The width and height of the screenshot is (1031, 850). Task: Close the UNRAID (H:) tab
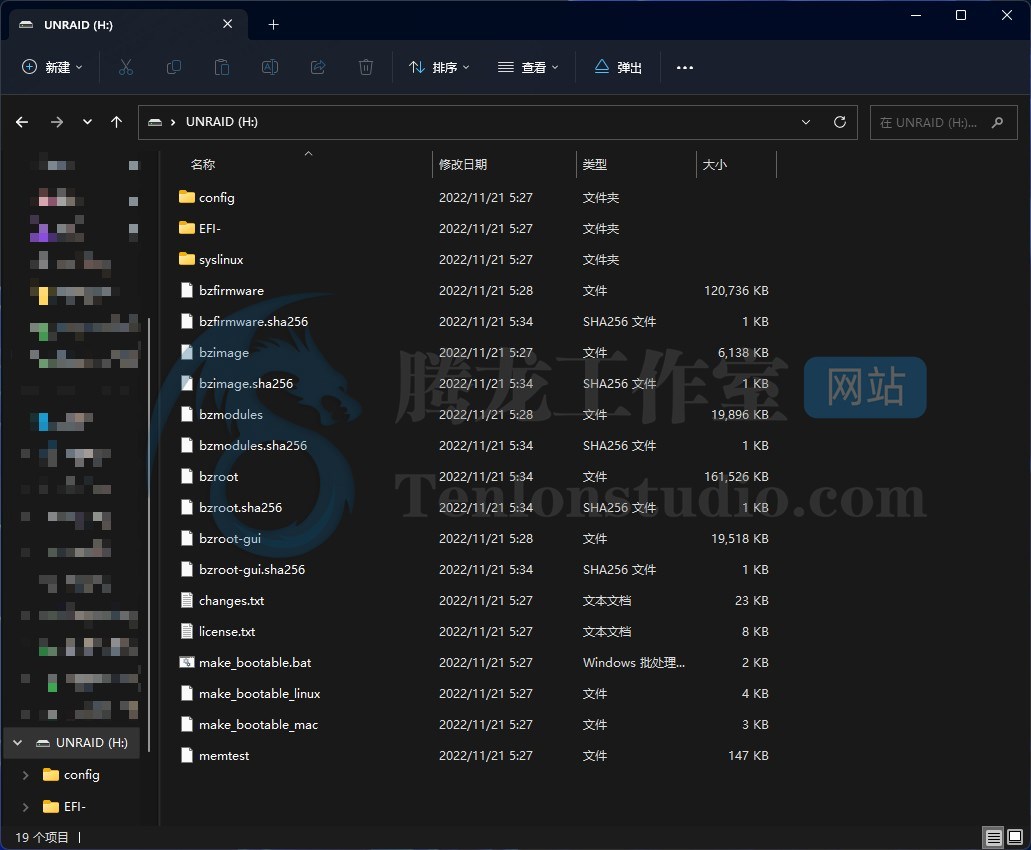coord(228,24)
